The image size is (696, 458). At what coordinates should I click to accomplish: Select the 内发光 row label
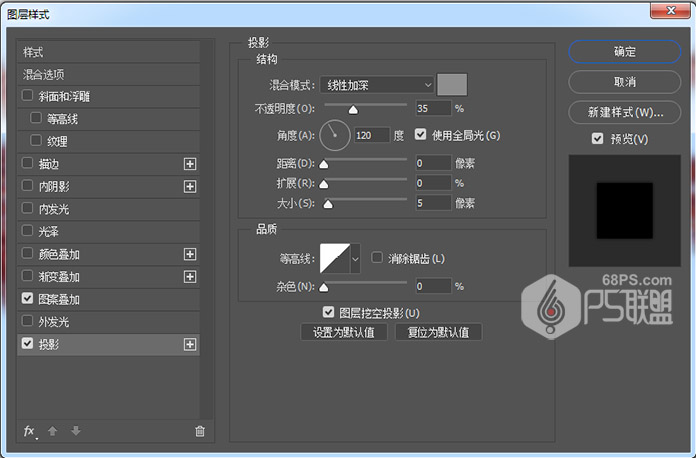(54, 209)
